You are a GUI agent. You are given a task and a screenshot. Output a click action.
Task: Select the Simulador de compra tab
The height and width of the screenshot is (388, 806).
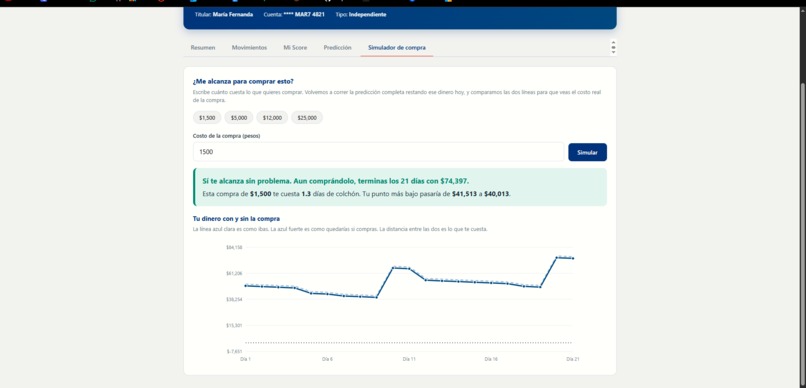396,48
